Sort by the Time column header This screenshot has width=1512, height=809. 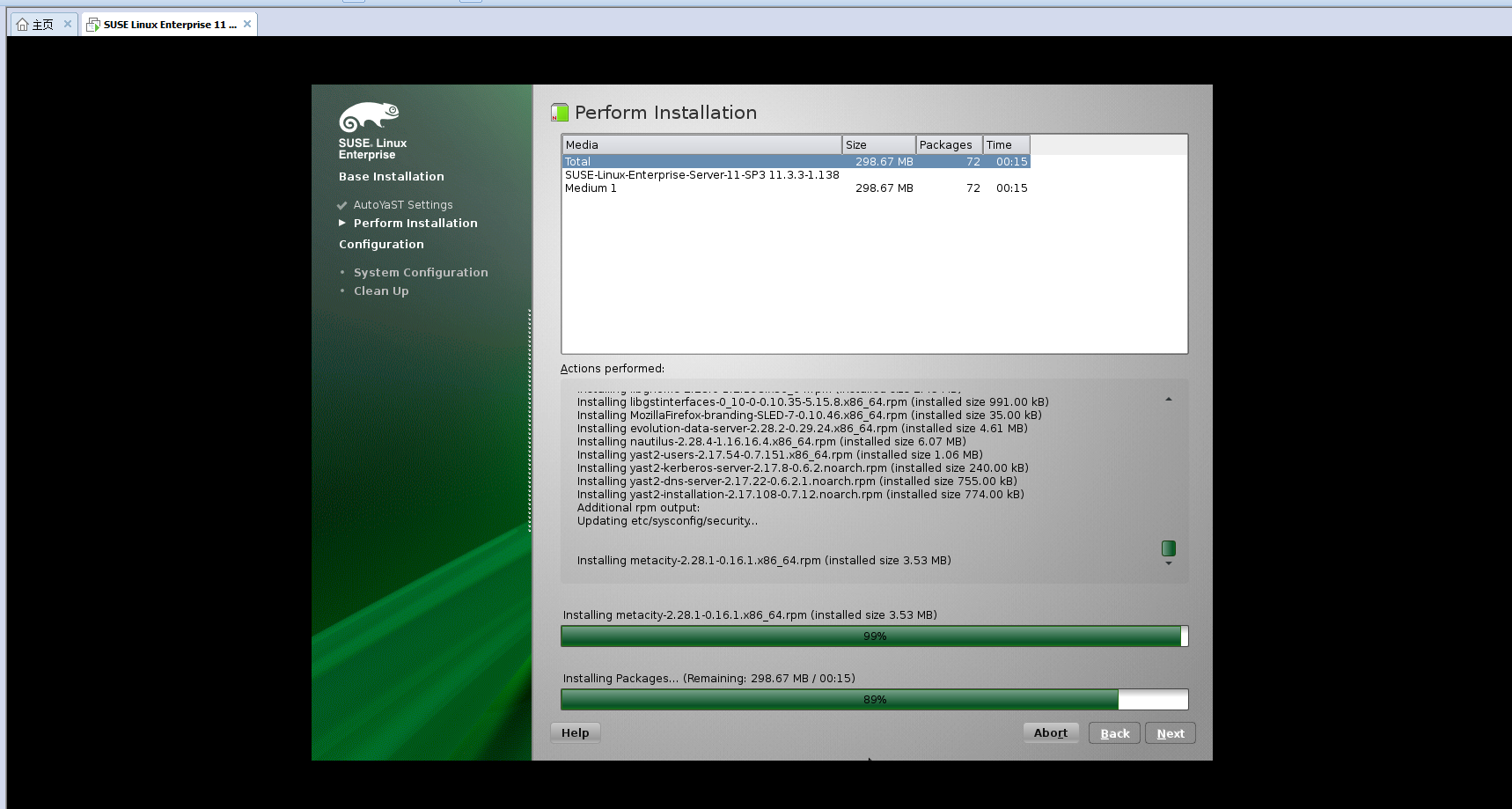click(1006, 145)
